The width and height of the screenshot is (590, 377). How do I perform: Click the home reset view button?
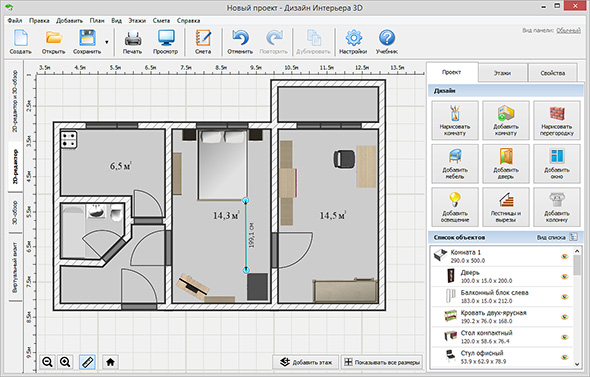[110, 362]
